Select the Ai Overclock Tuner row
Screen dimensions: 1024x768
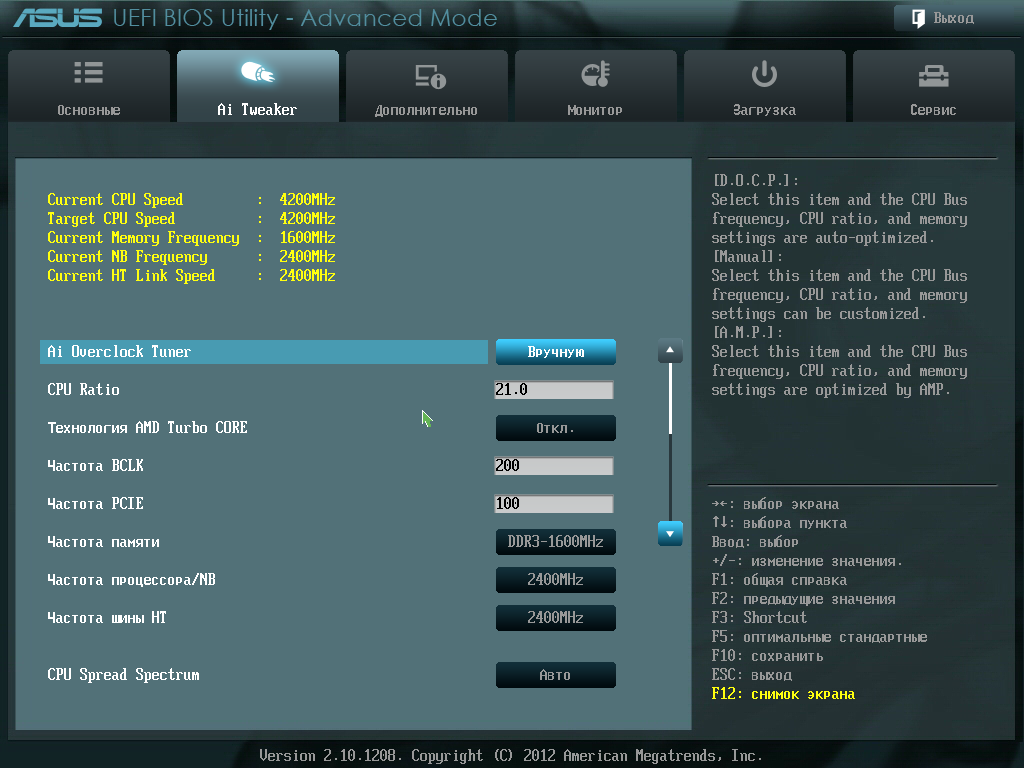pos(264,352)
